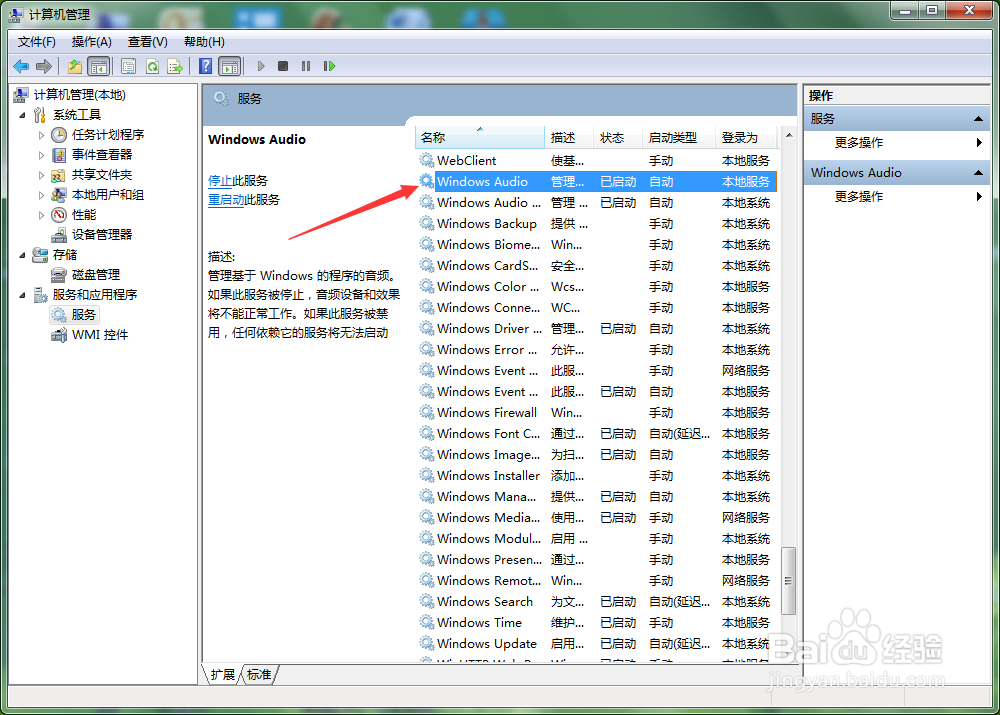
Task: Select the Windows Driver ... service row
Action: pos(596,329)
